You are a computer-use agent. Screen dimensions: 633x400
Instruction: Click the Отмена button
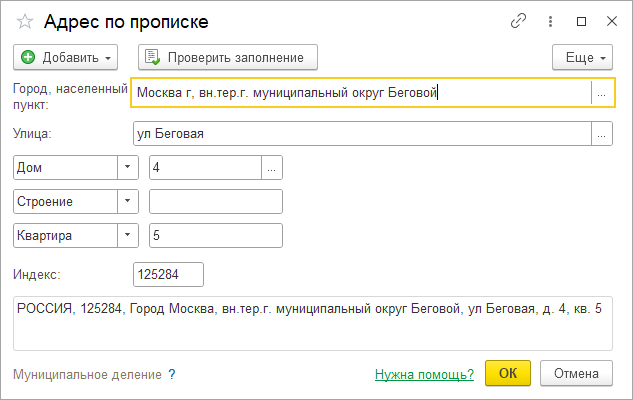pyautogui.click(x=576, y=373)
